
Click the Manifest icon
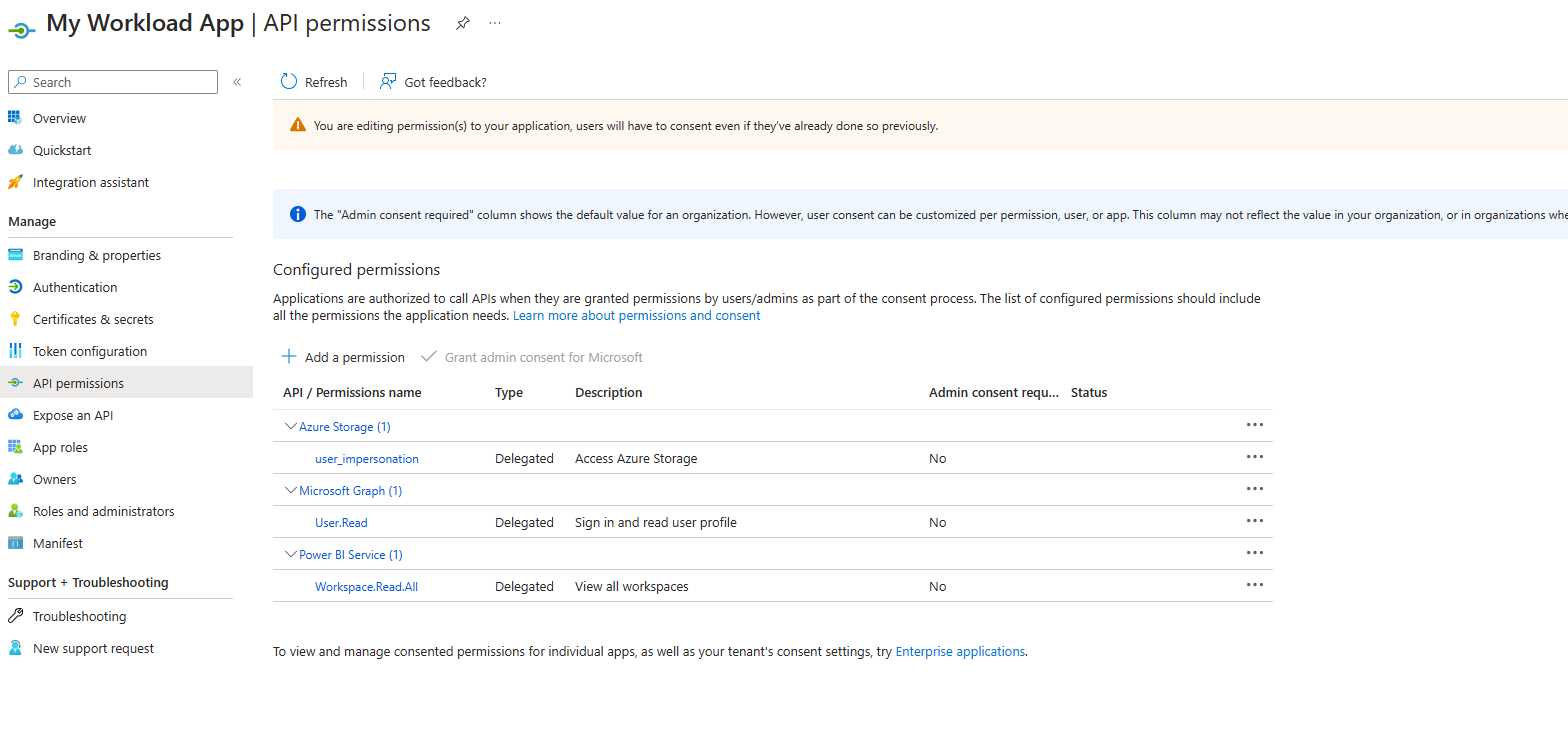15,543
